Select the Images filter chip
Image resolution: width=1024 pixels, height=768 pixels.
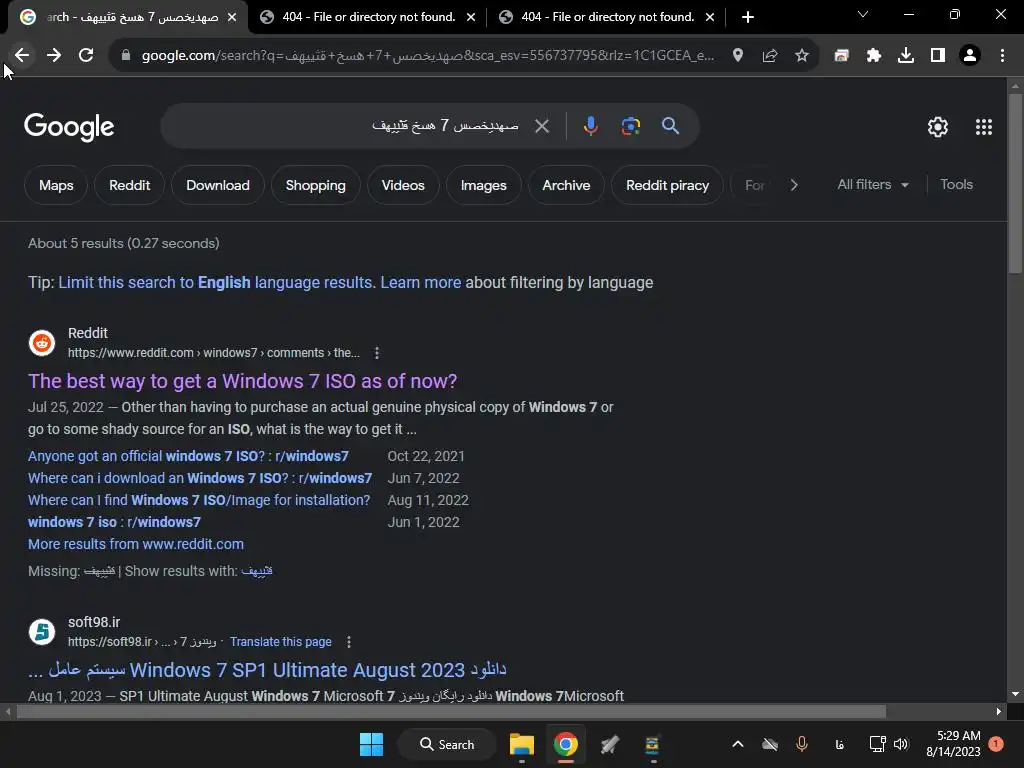coord(483,185)
